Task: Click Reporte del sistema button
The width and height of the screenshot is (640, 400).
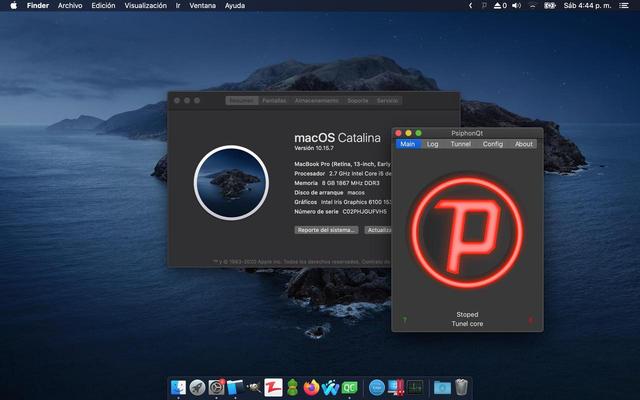Action: pos(327,230)
